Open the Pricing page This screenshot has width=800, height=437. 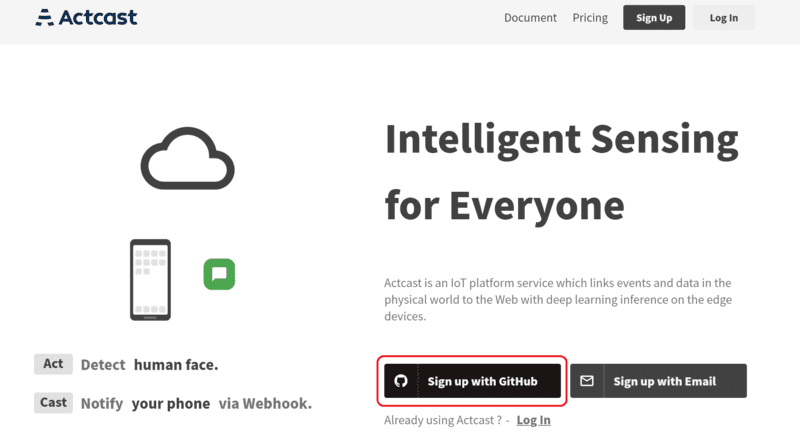(590, 18)
